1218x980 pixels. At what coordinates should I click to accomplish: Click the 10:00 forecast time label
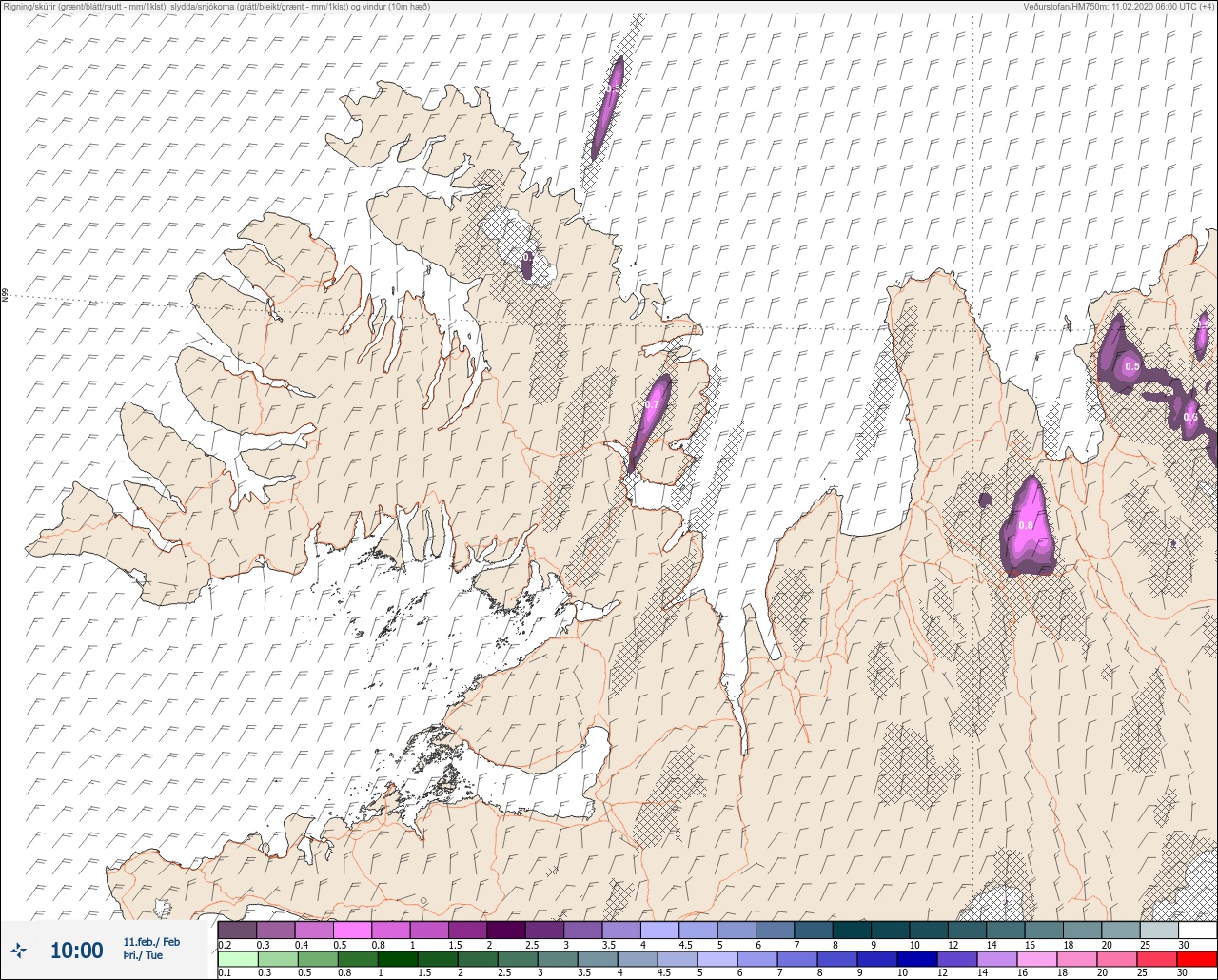(76, 951)
